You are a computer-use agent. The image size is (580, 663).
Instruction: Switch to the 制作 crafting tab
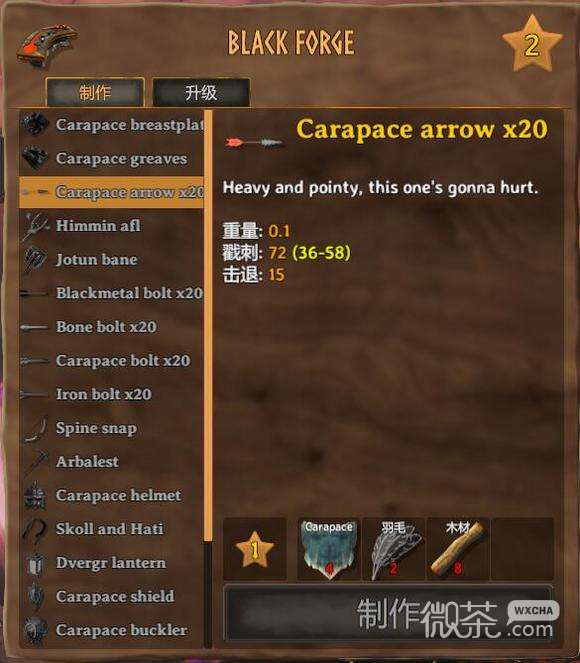pyautogui.click(x=95, y=92)
